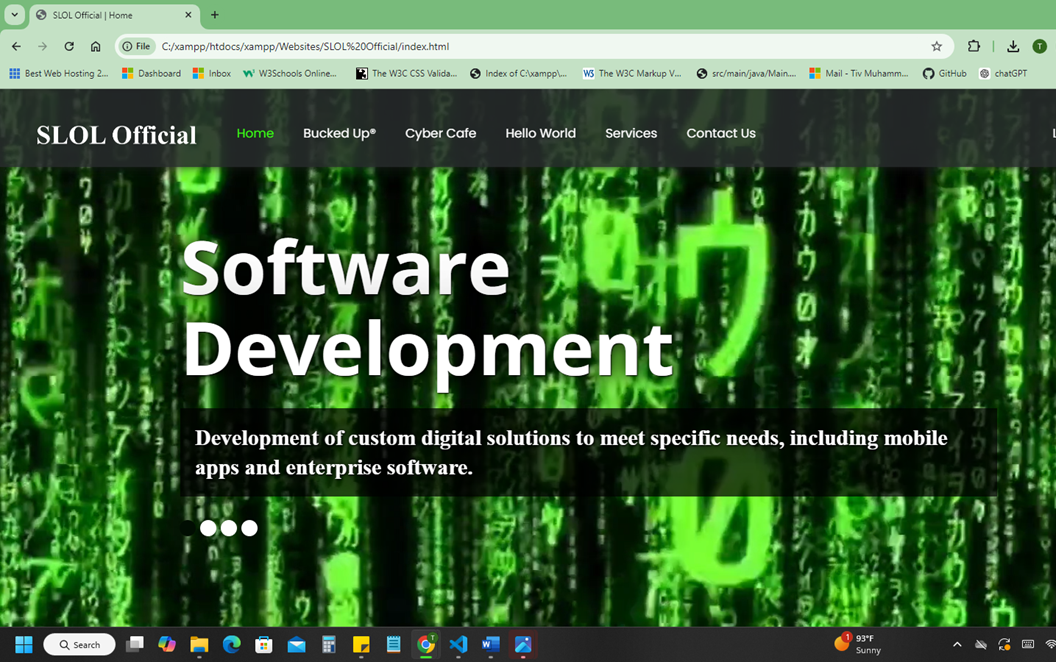Open the Windows Start menu
Image resolution: width=1056 pixels, height=662 pixels.
click(x=24, y=644)
